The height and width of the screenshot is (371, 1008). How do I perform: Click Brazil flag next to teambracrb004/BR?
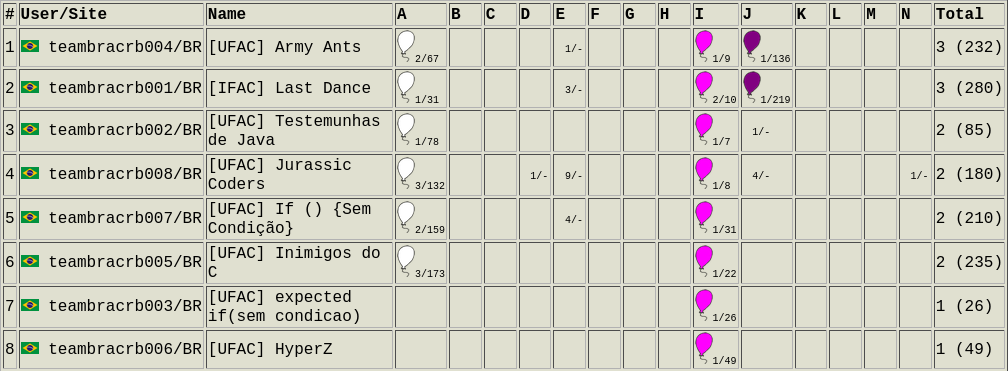pos(30,46)
